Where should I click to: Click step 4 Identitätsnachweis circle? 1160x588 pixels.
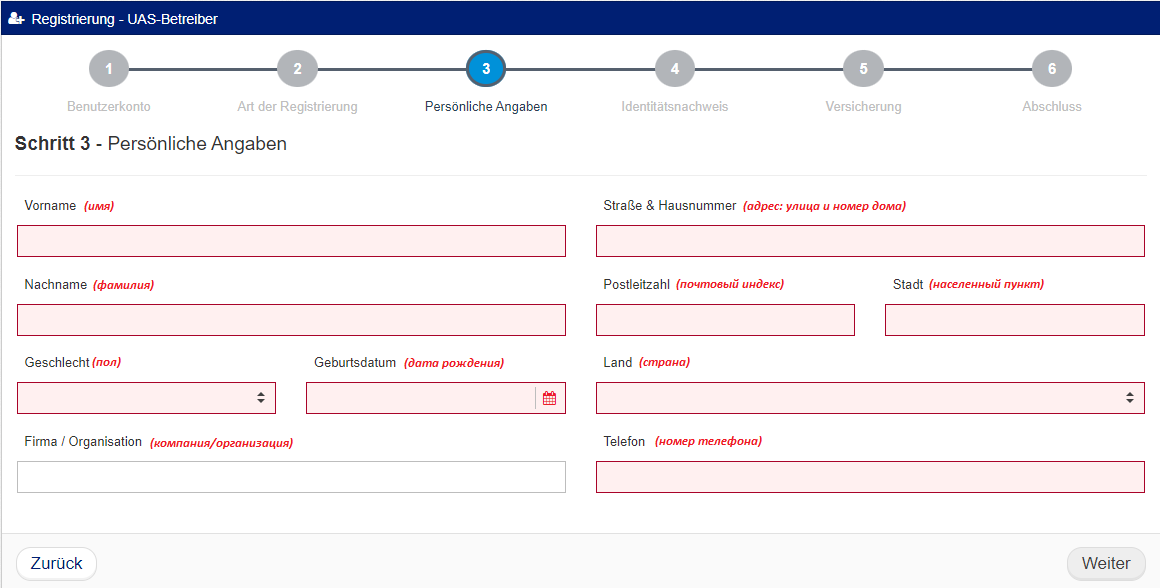pyautogui.click(x=675, y=69)
